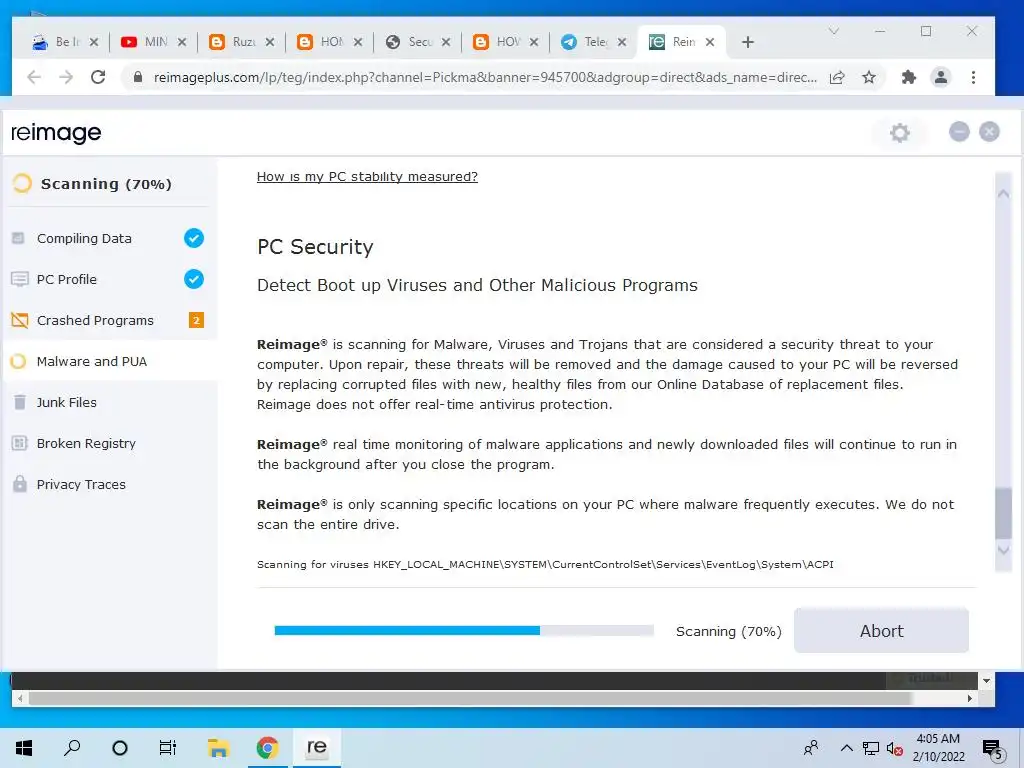Open Chrome extensions puzzle icon
Viewport: 1024px width, 768px height.
tap(908, 77)
